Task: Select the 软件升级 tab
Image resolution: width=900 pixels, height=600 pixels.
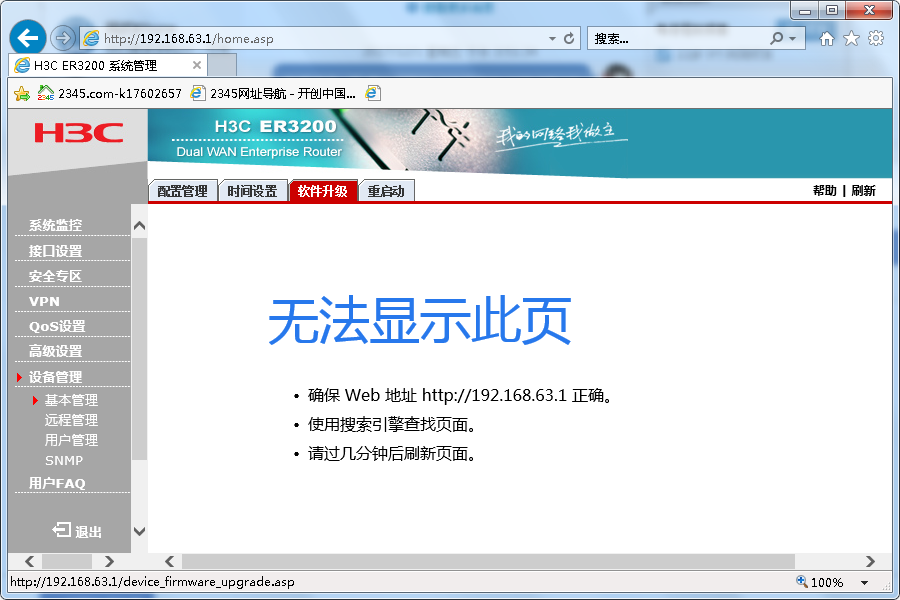Action: (x=323, y=191)
